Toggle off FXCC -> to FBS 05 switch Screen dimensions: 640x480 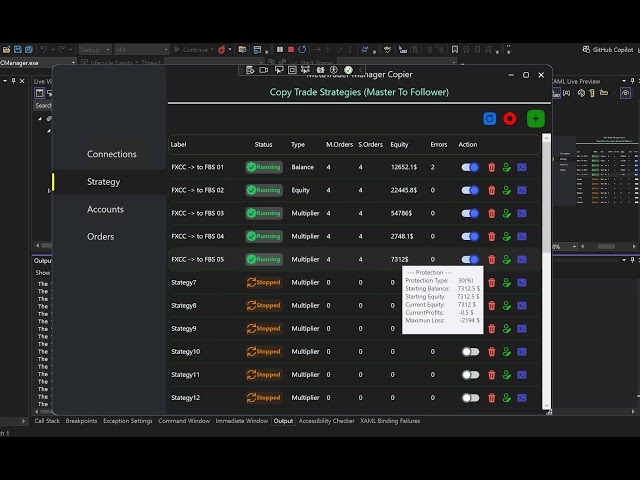point(470,260)
